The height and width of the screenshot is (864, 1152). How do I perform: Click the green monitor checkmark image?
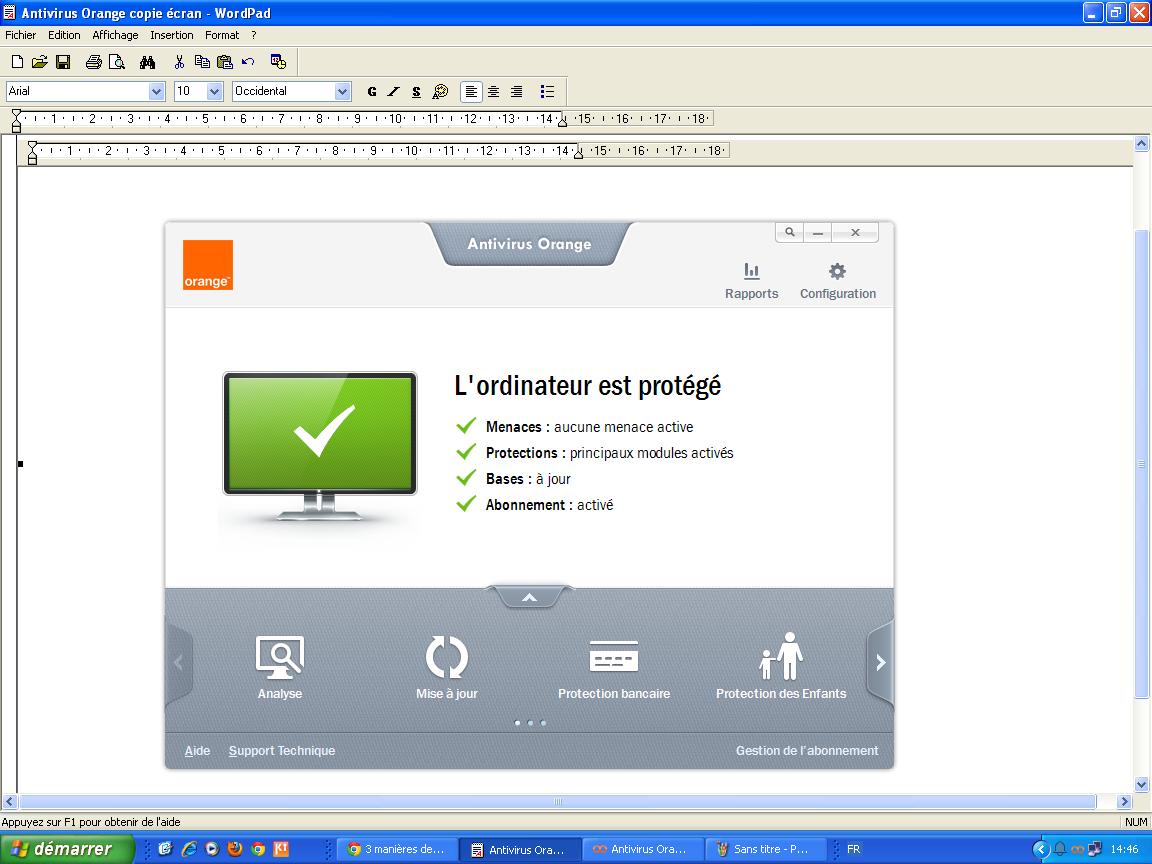tap(320, 446)
